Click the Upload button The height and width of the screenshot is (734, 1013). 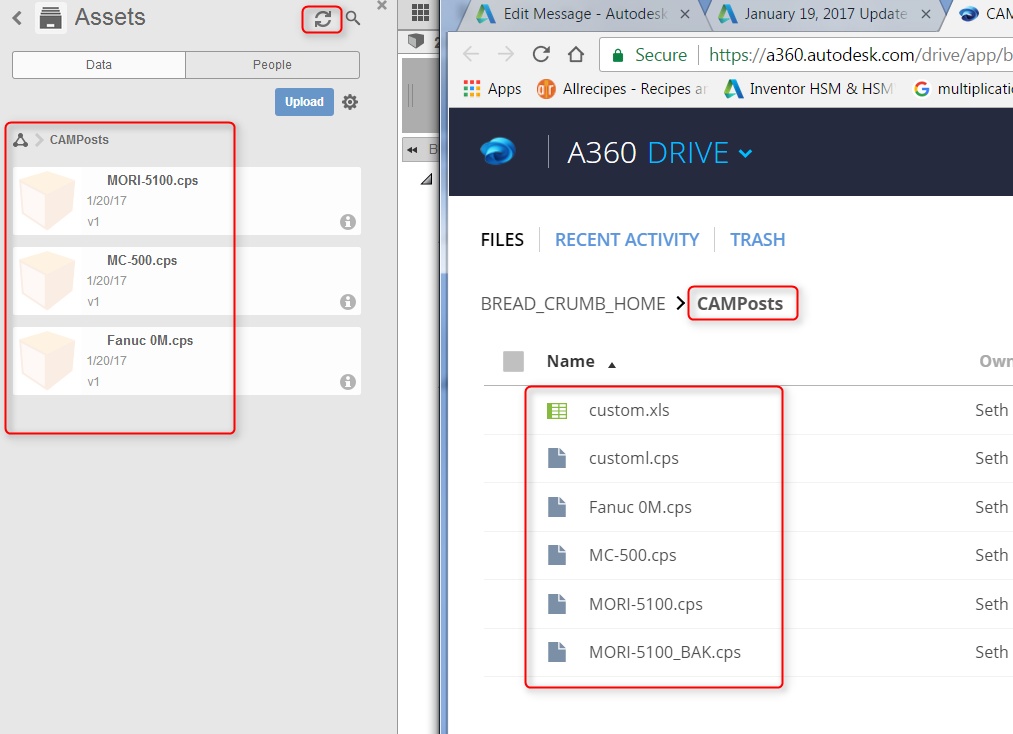304,102
